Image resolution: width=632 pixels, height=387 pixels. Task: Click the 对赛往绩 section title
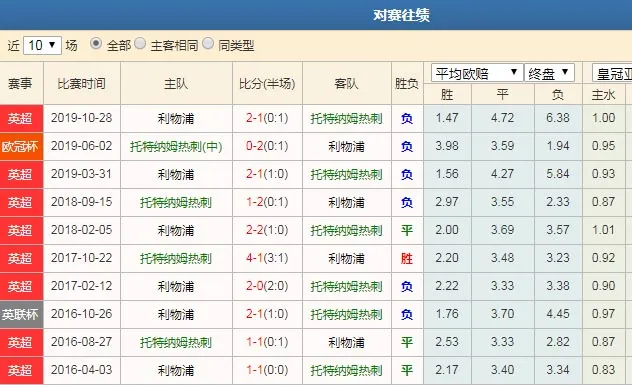point(401,15)
